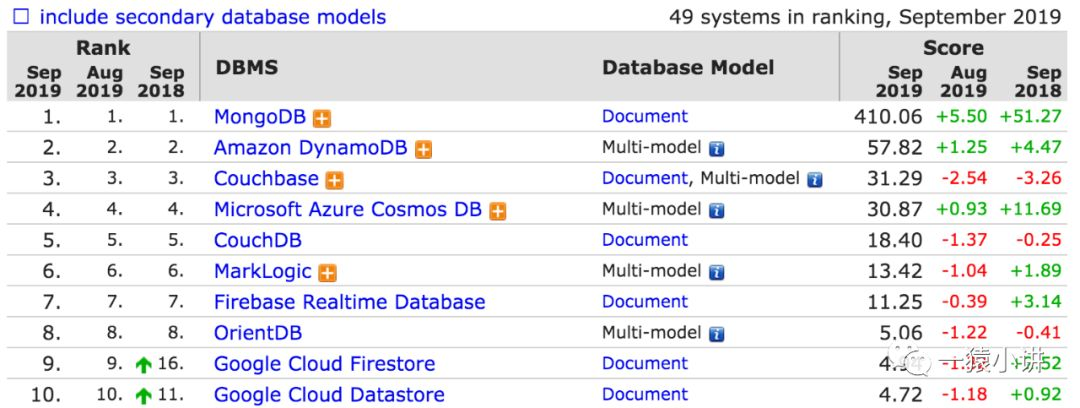Click Document model link in MongoDB row
The image size is (1080, 408).
click(x=645, y=117)
